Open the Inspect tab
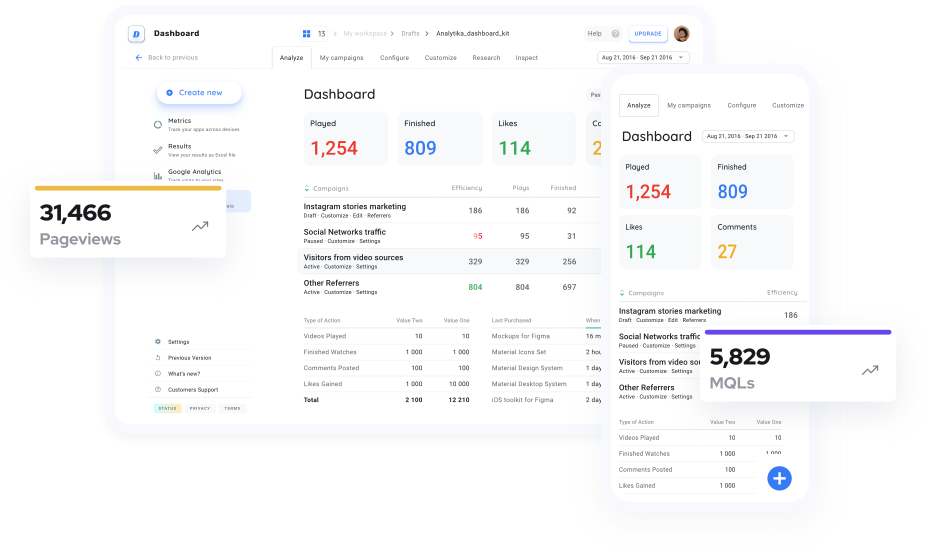This screenshot has height=553, width=927. [526, 58]
